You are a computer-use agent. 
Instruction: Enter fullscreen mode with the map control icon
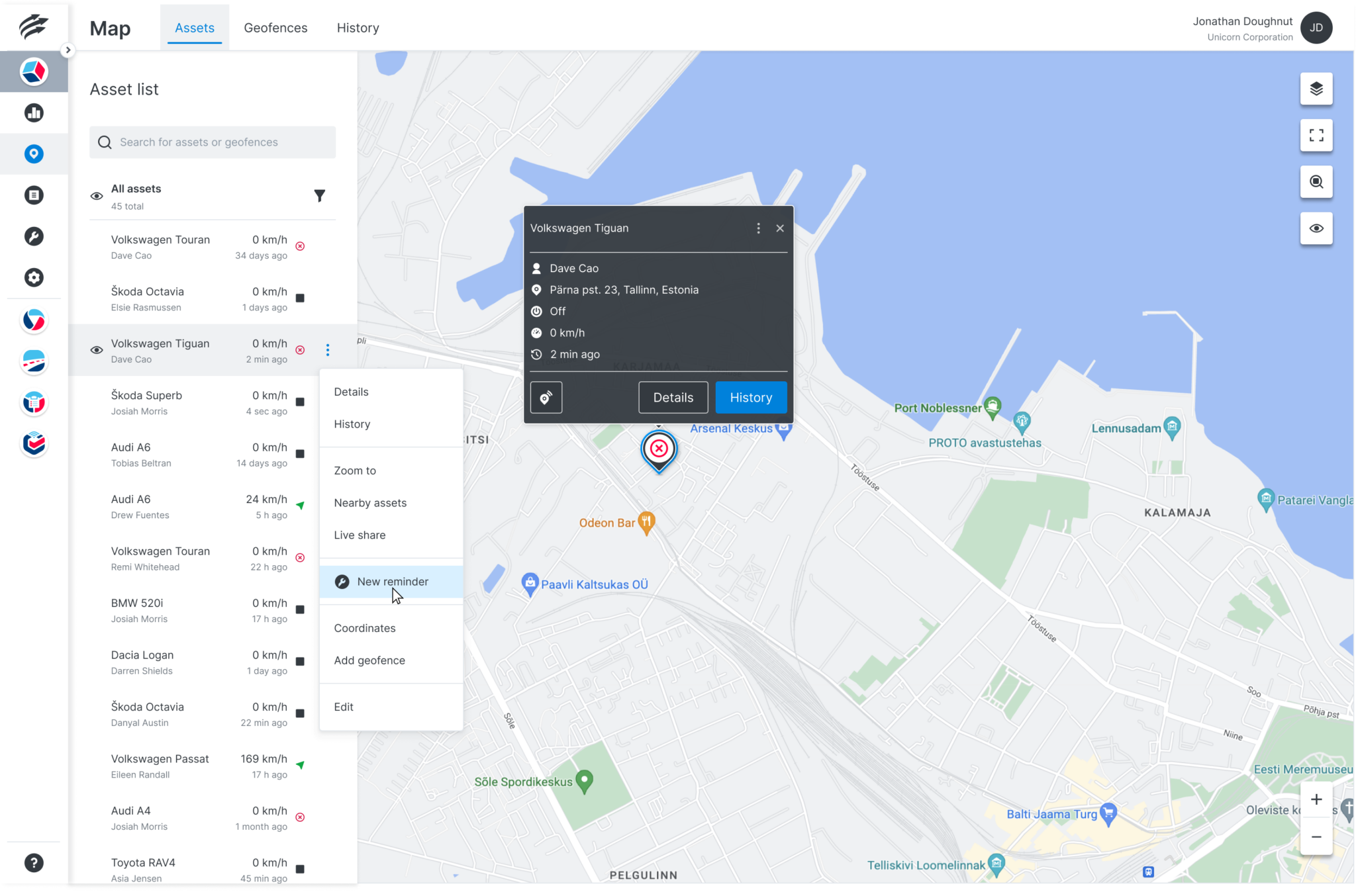coord(1316,135)
